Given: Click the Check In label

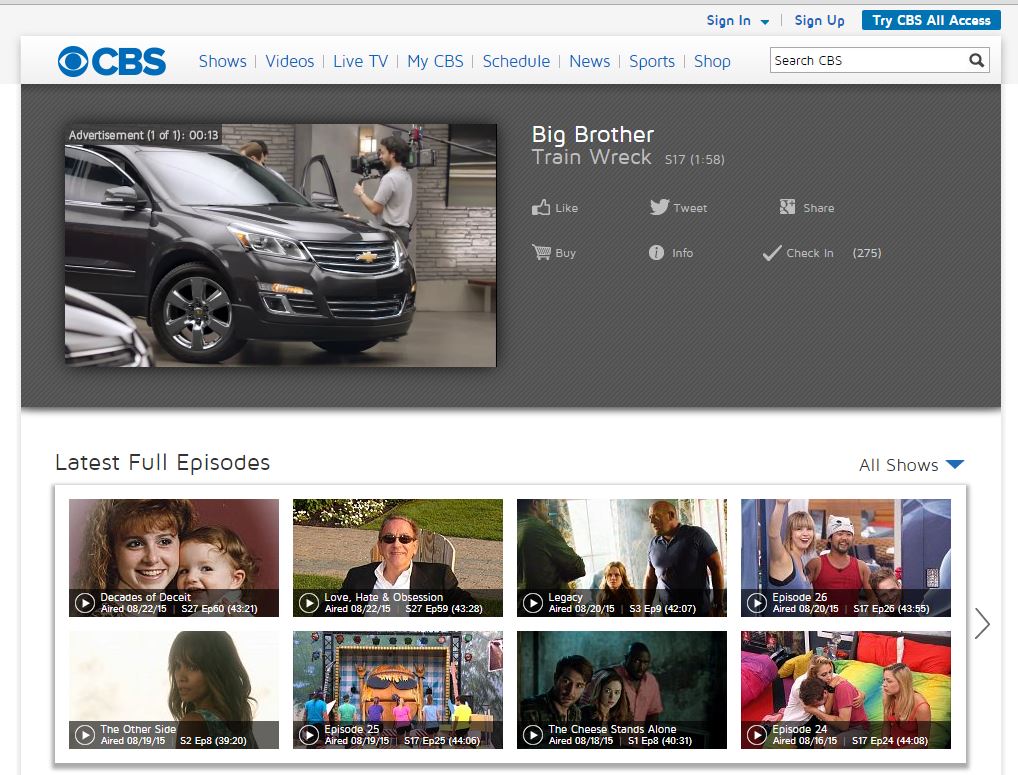Looking at the screenshot, I should pyautogui.click(x=810, y=253).
